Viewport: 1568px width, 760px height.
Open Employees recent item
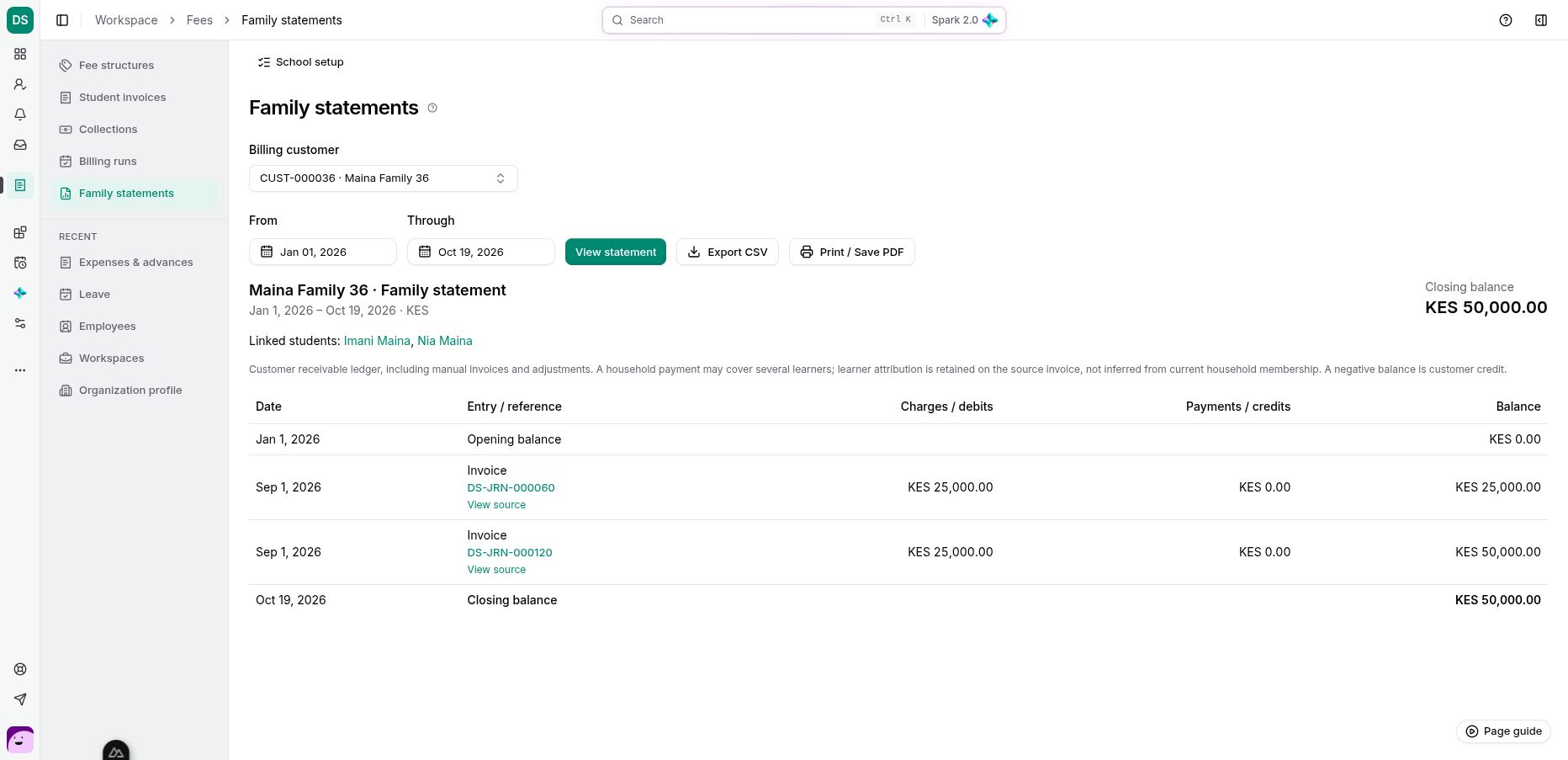point(134,327)
